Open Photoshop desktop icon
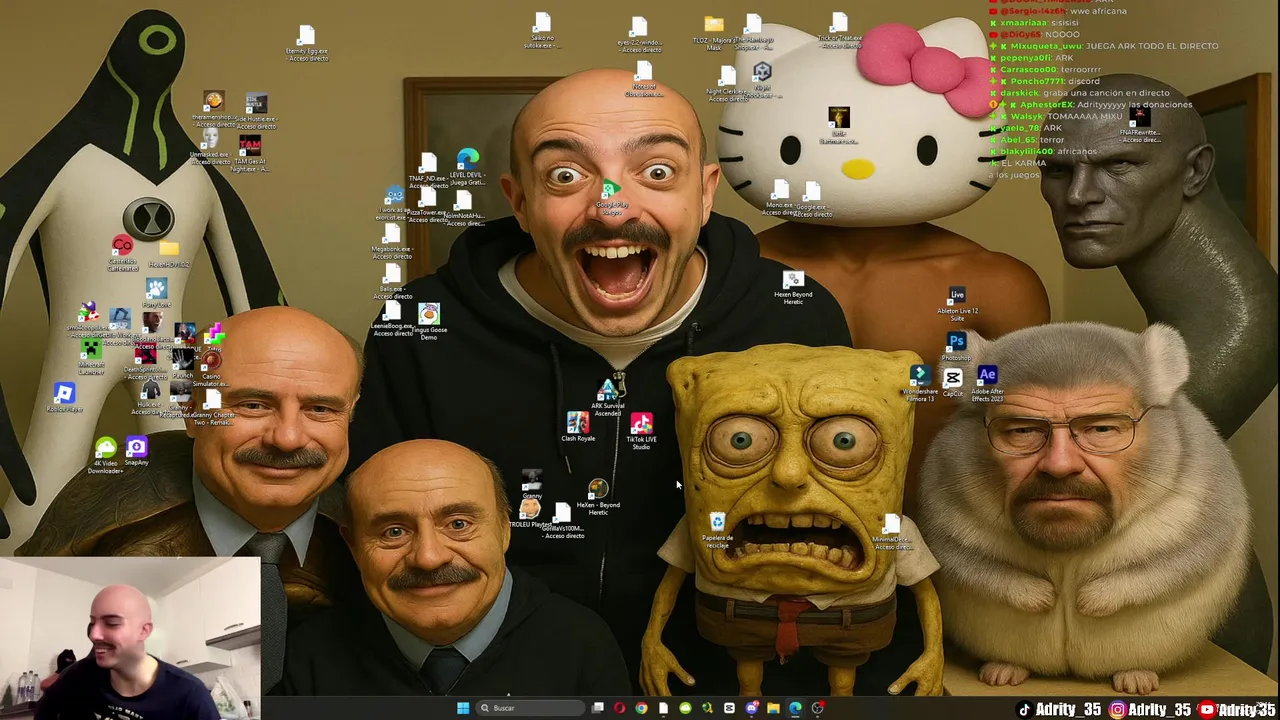Screen dimensions: 1280x720 [x=957, y=341]
